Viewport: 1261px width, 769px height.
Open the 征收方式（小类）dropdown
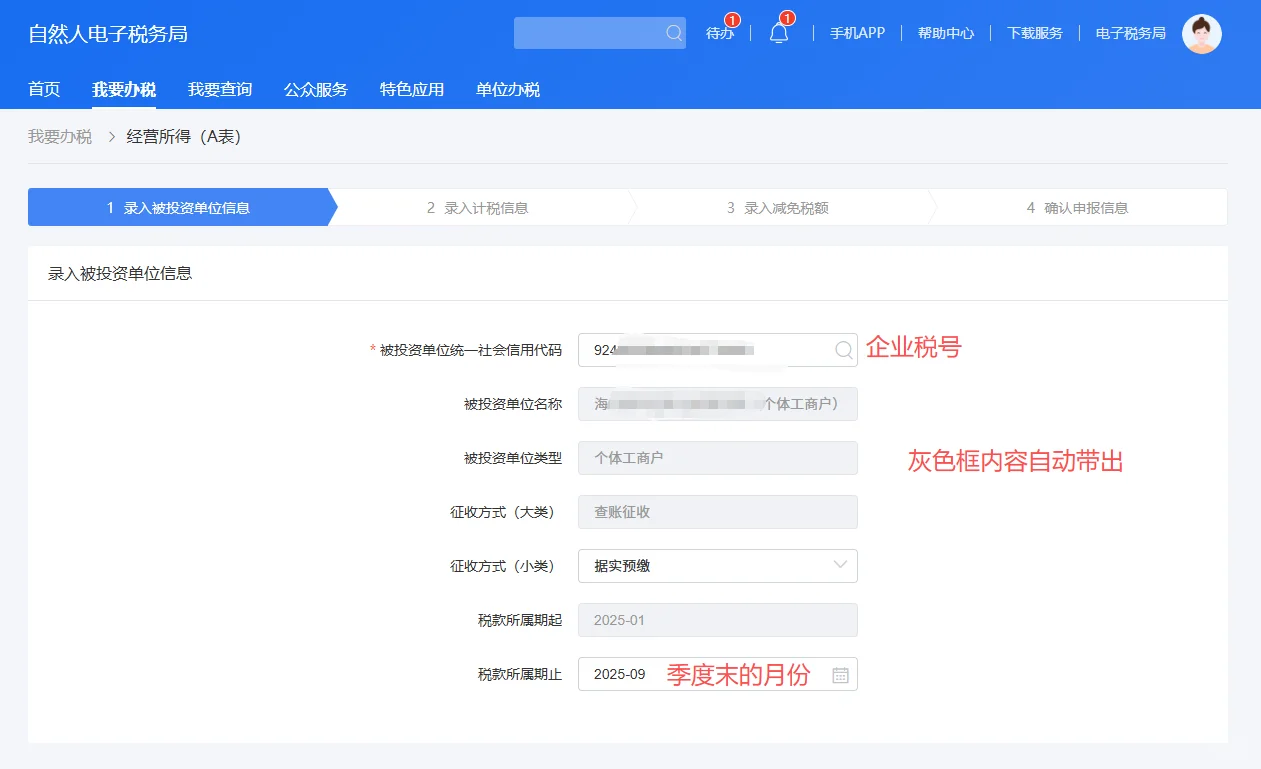pyautogui.click(x=717, y=566)
